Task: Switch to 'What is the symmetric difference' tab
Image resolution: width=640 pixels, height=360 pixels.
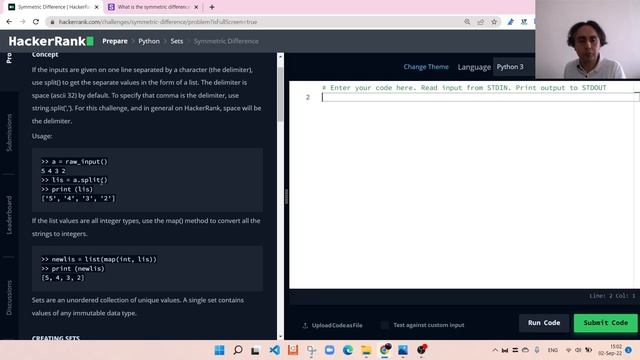Action: click(x=153, y=7)
